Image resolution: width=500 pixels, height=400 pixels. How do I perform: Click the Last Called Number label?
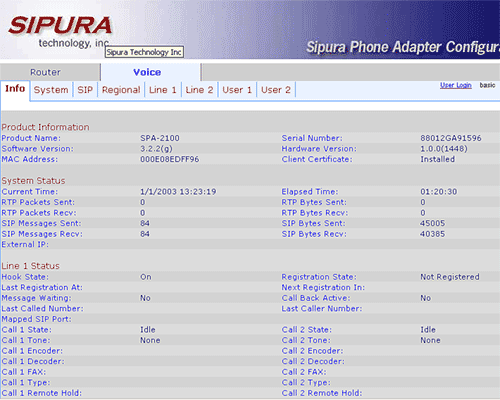(x=42, y=309)
